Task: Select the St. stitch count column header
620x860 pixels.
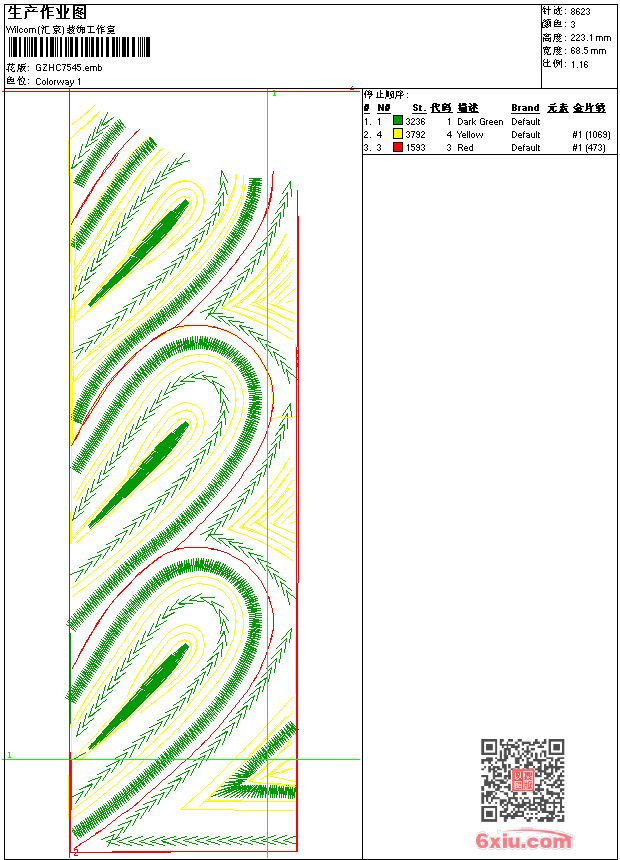Action: pos(419,108)
